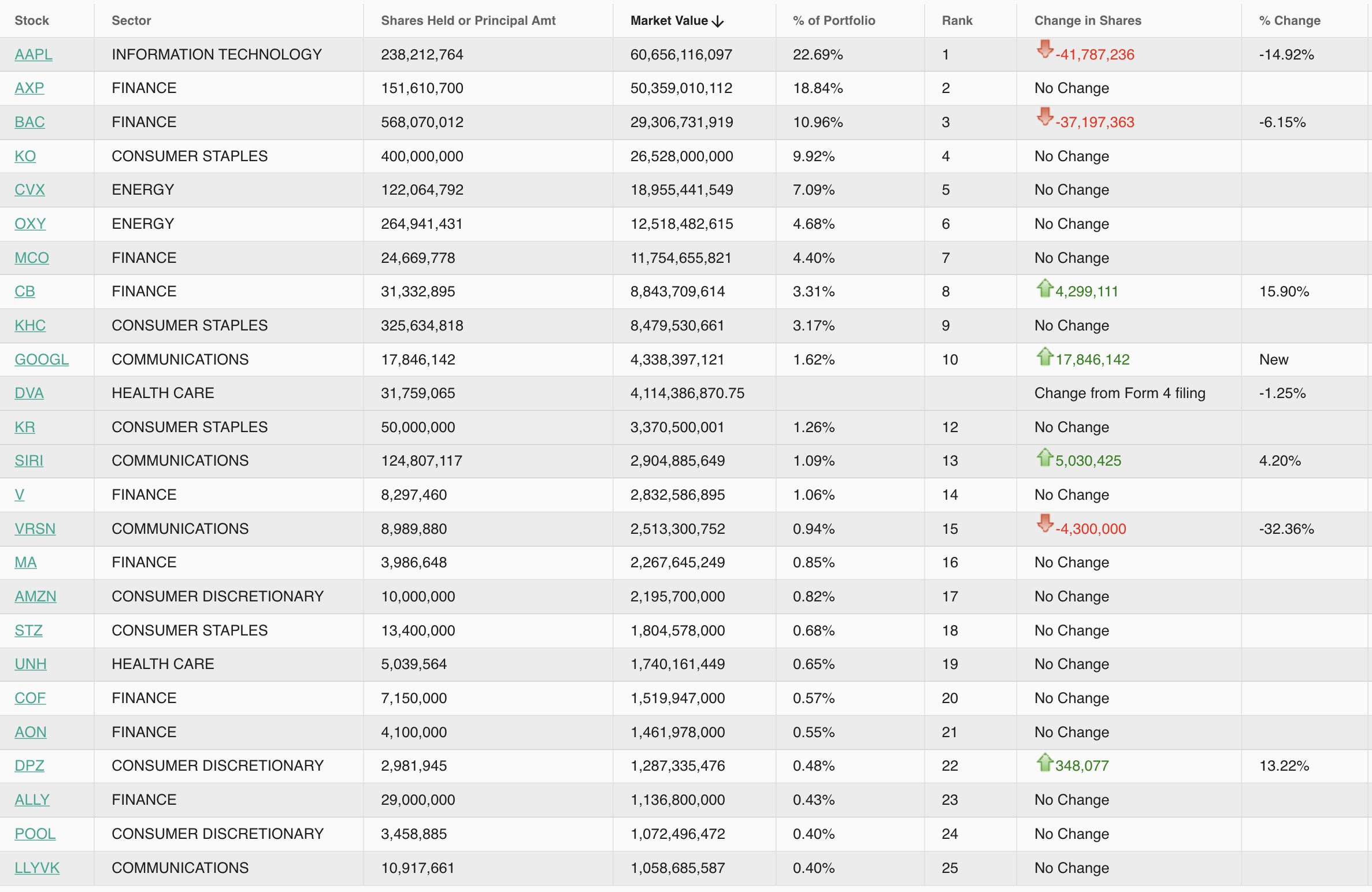
Task: Click the green up arrow in DPZ row
Action: click(1044, 762)
